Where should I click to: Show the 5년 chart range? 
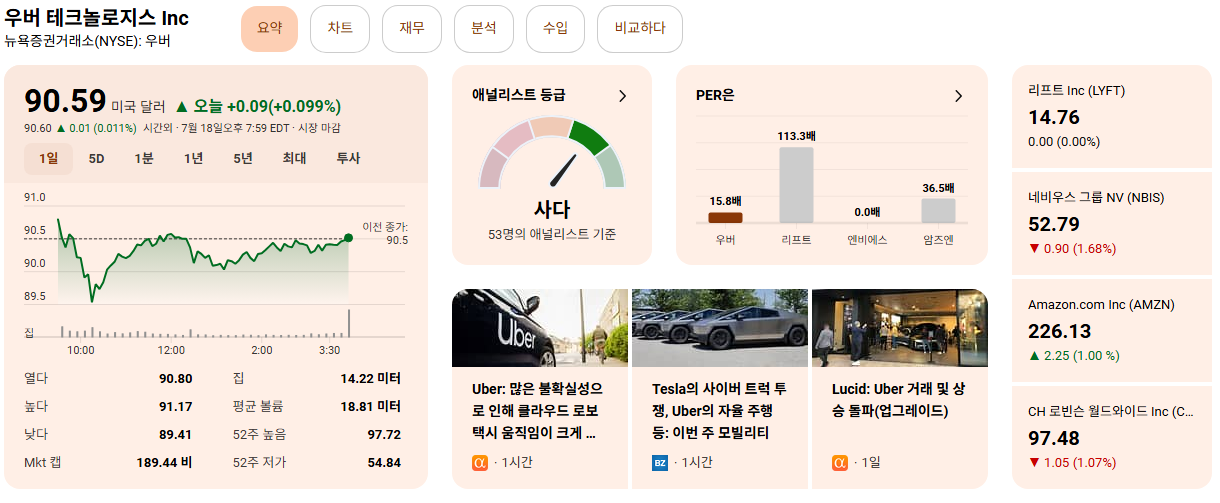point(243,158)
